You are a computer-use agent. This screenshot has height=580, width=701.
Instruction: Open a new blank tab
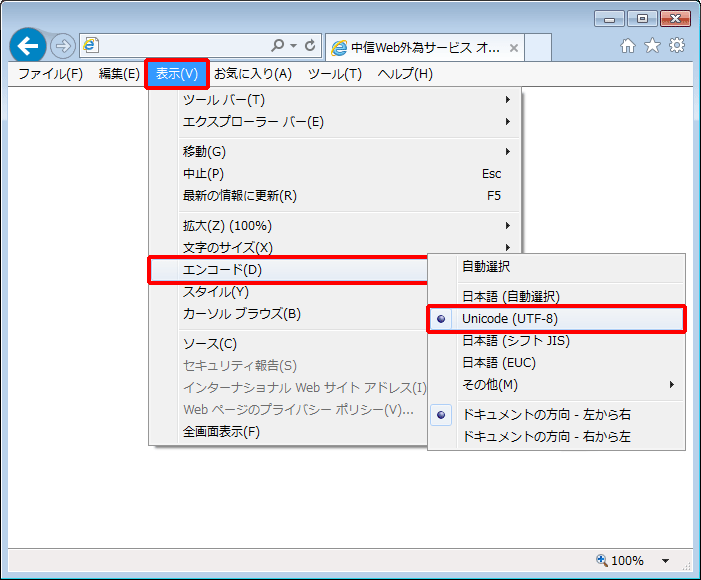coord(538,47)
